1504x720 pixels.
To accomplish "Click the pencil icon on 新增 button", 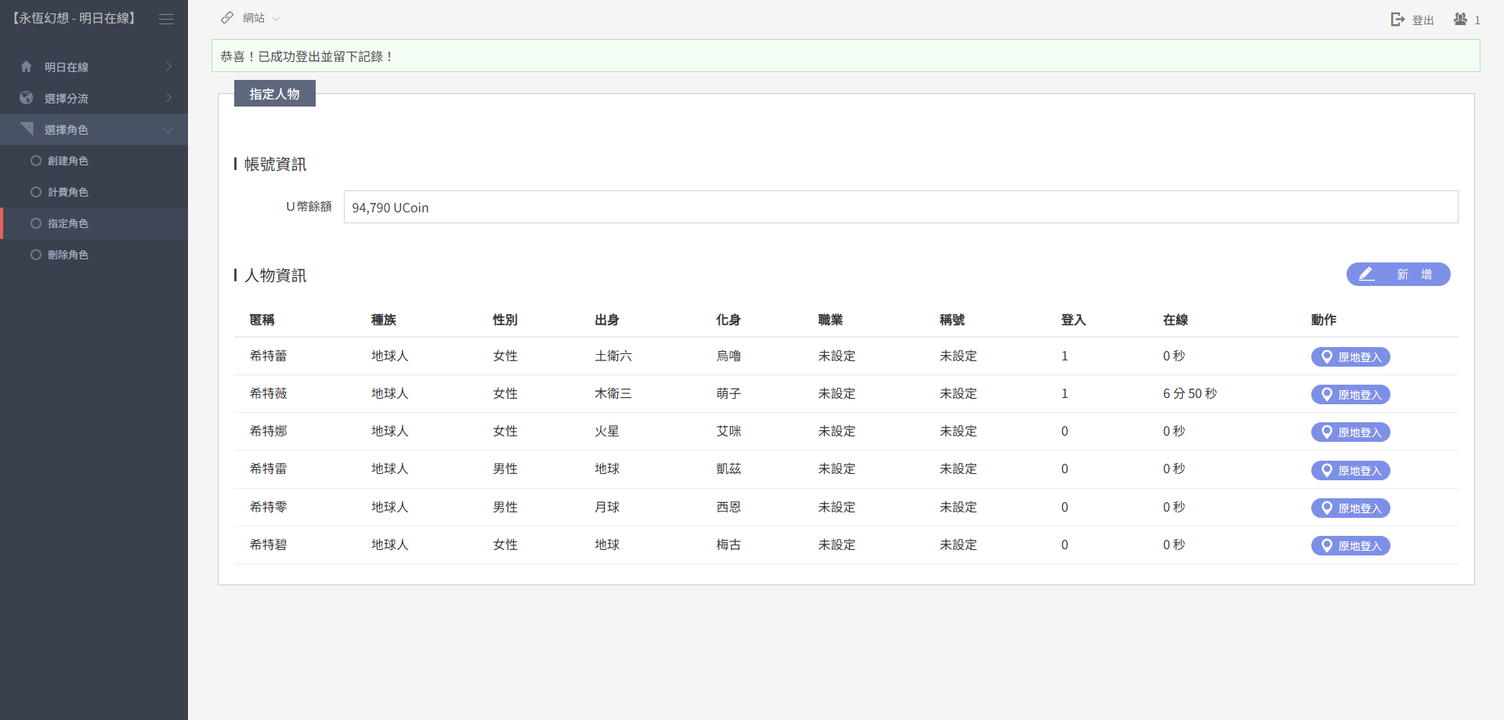I will pos(1366,274).
